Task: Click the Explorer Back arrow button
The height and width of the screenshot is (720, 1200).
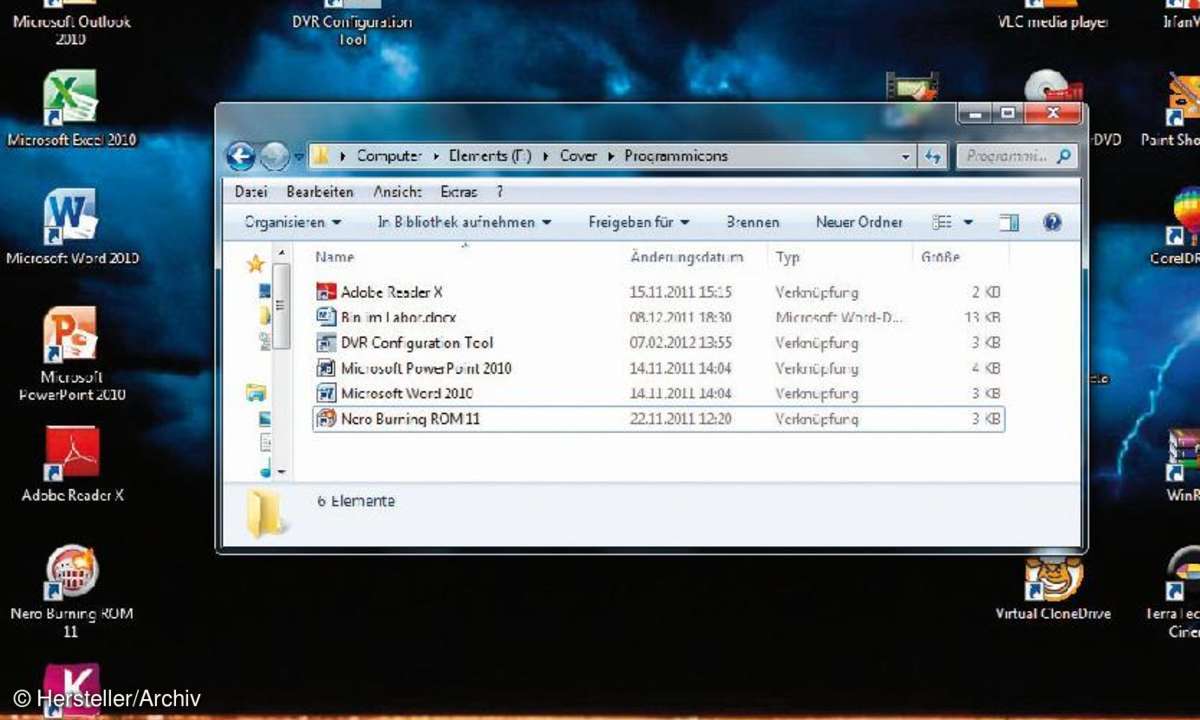Action: [240, 156]
